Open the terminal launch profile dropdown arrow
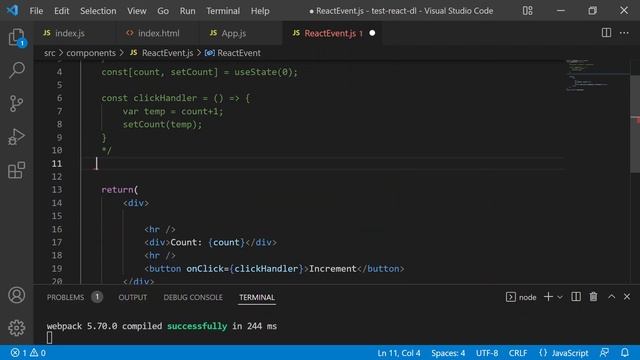 click(x=560, y=297)
